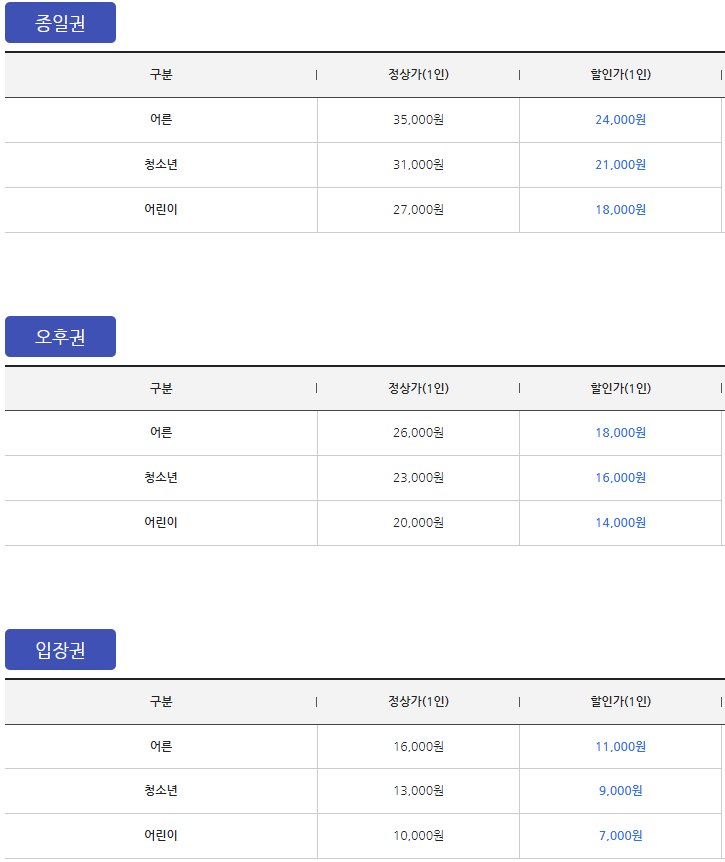This screenshot has height=862, width=725.
Task: Select 할인가(1인) header in 입장권 table
Action: point(621,701)
